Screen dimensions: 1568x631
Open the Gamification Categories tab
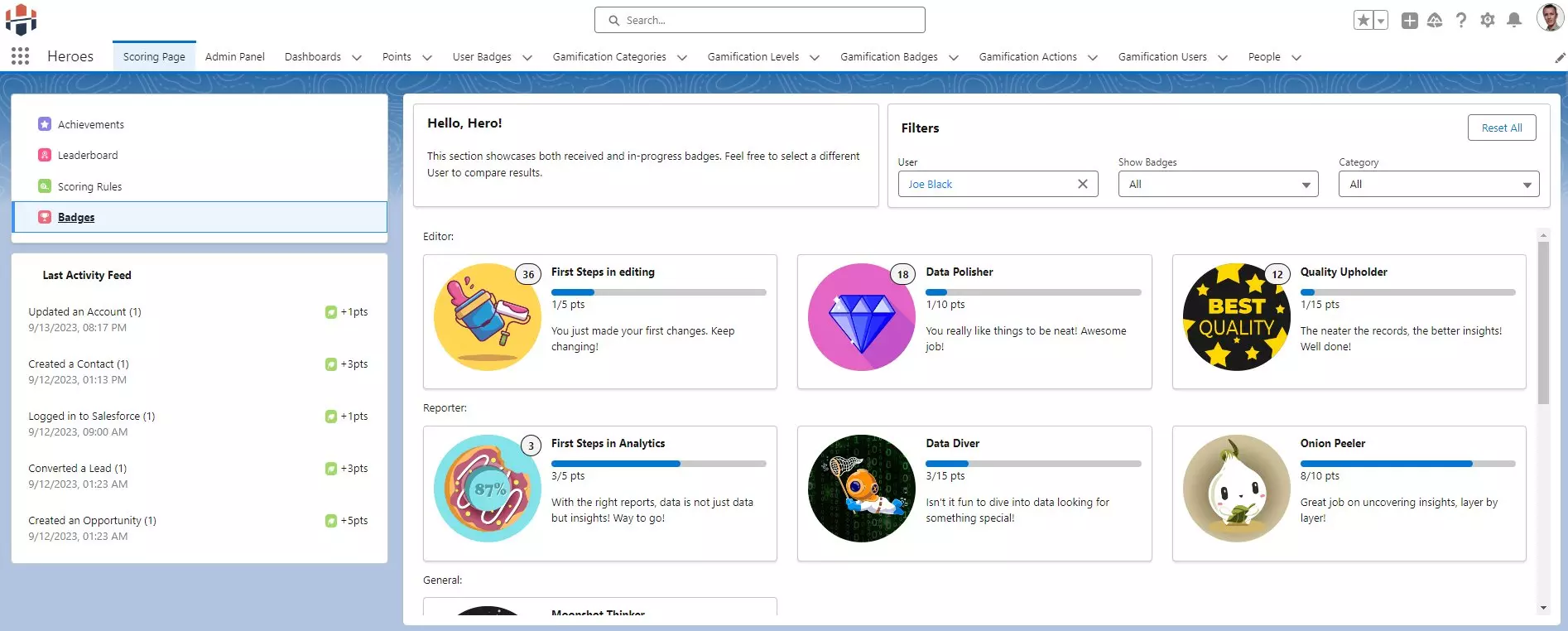coord(609,56)
